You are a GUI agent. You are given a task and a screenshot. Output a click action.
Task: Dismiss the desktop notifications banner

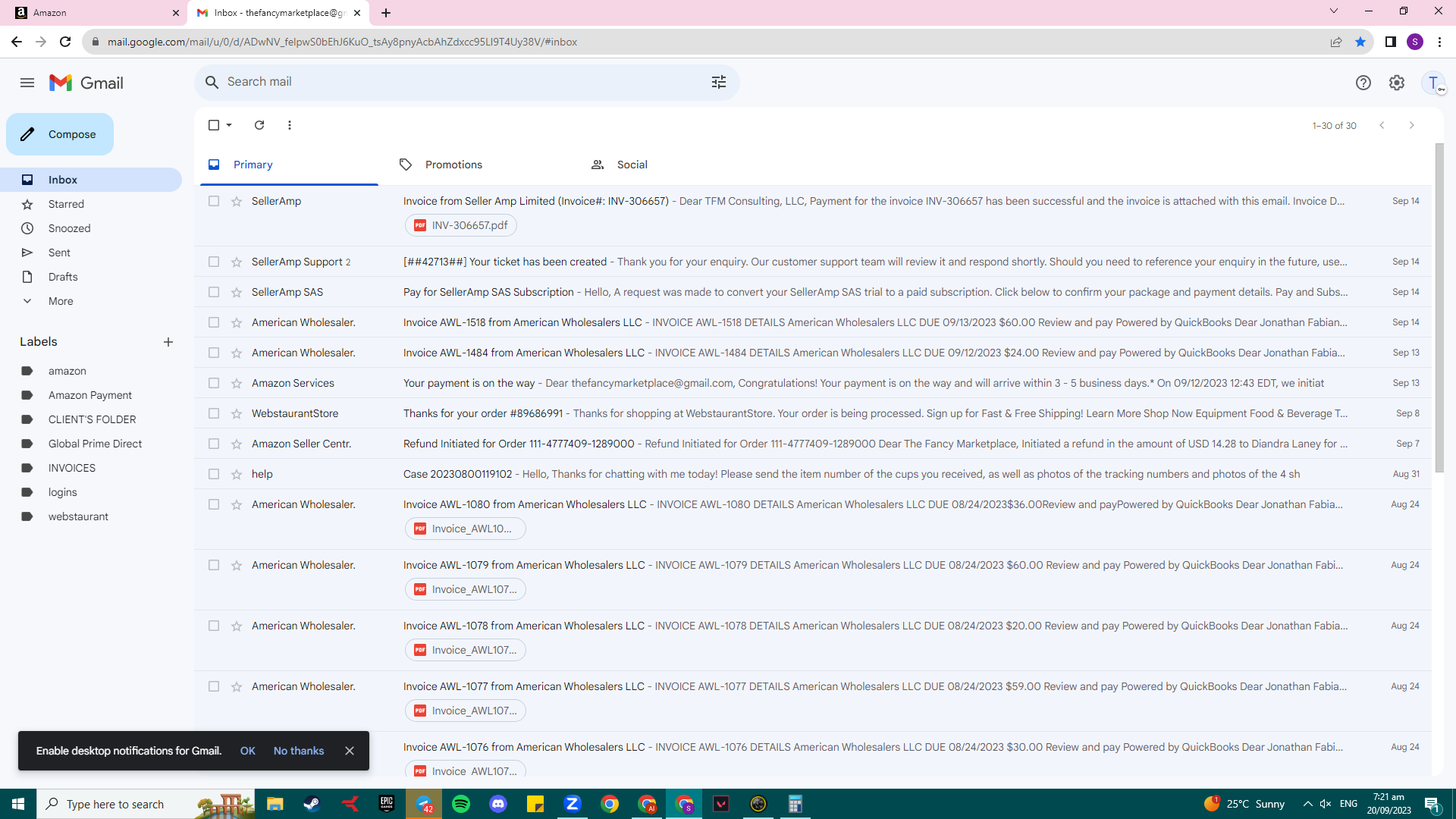click(350, 751)
